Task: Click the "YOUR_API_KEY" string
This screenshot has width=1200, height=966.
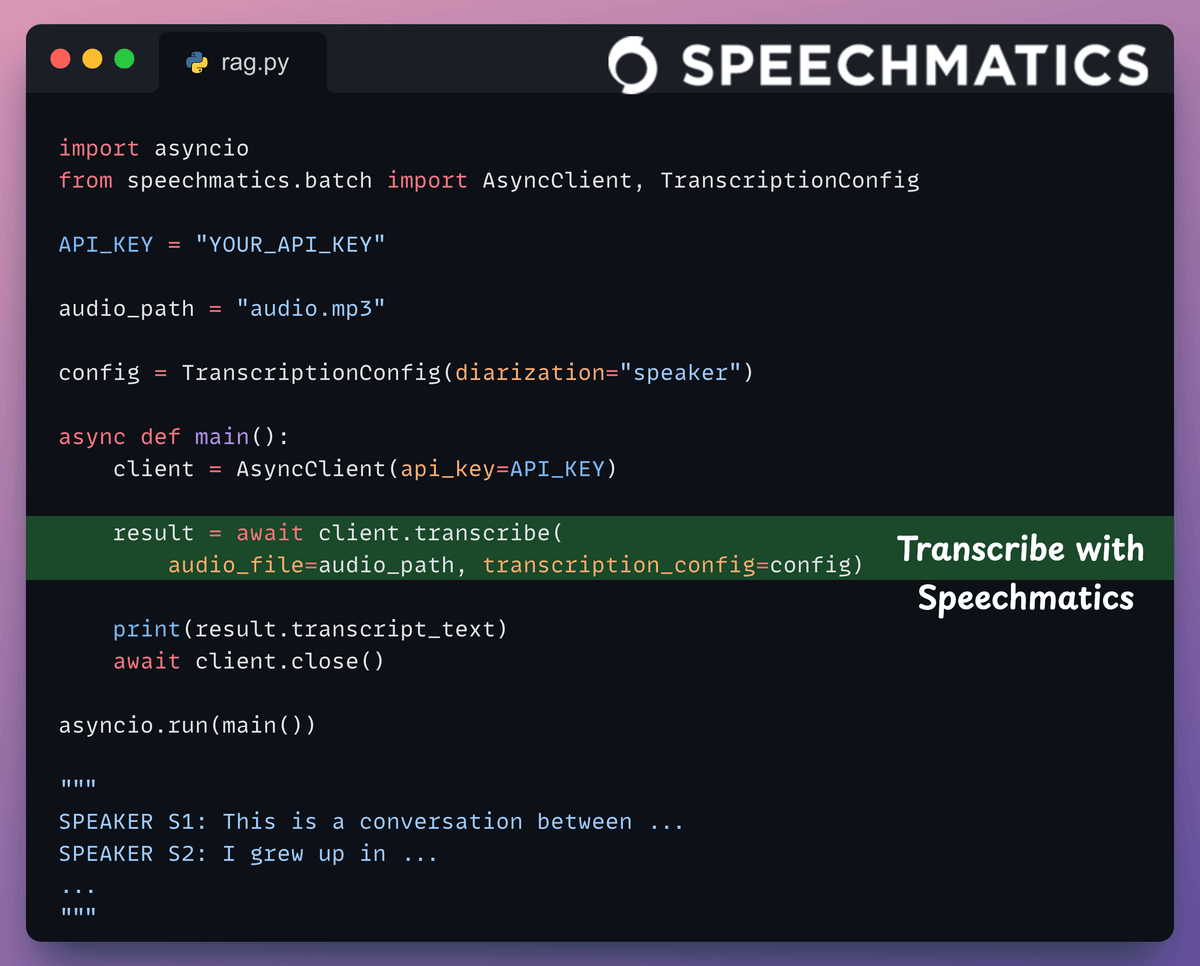Action: point(291,244)
